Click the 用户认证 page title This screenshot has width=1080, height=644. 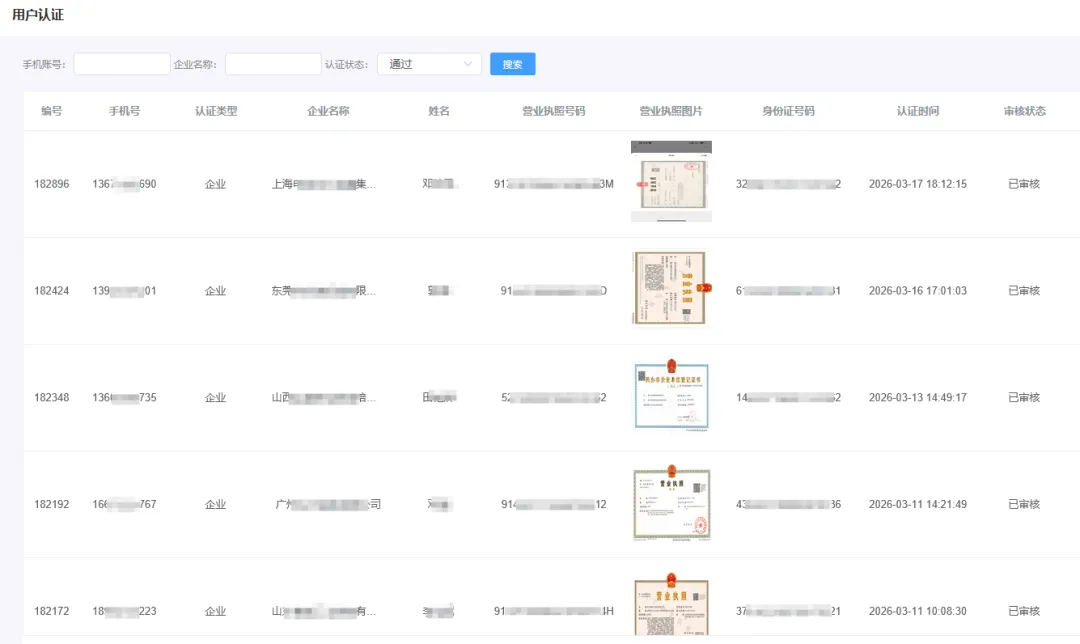[x=38, y=15]
